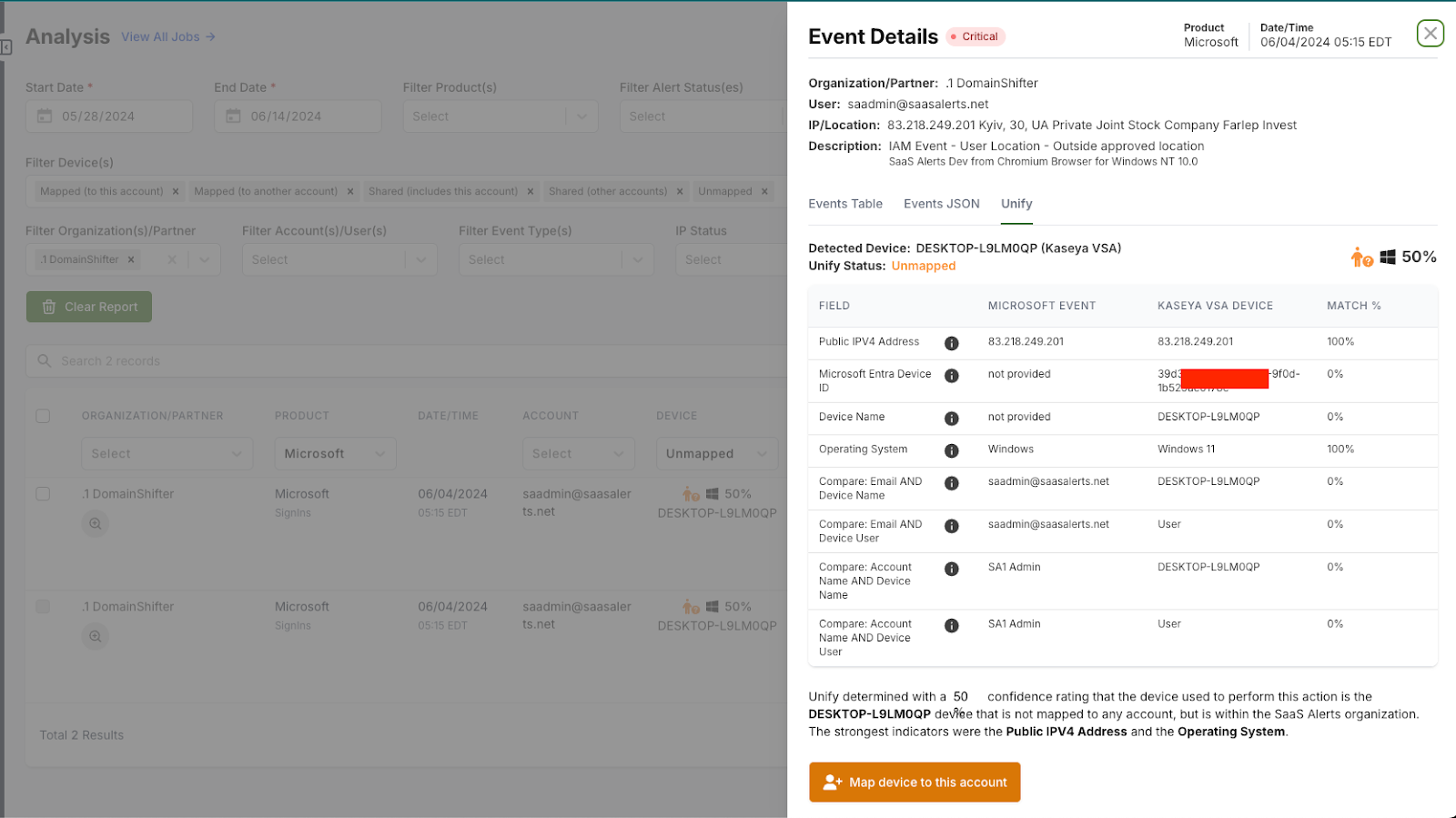This screenshot has height=818, width=1456.
Task: Open Filter Alert Status(es) dropdown
Action: pyautogui.click(x=703, y=116)
